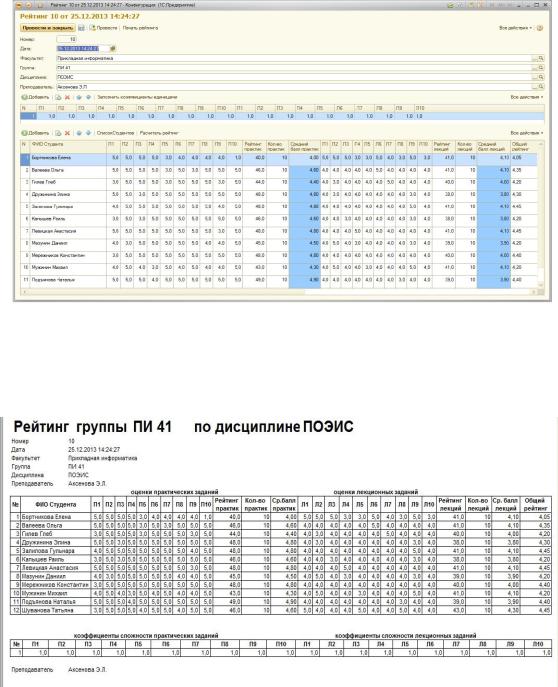Click Расчитать рейтинг command
558x687 pixels.
(x=159, y=133)
